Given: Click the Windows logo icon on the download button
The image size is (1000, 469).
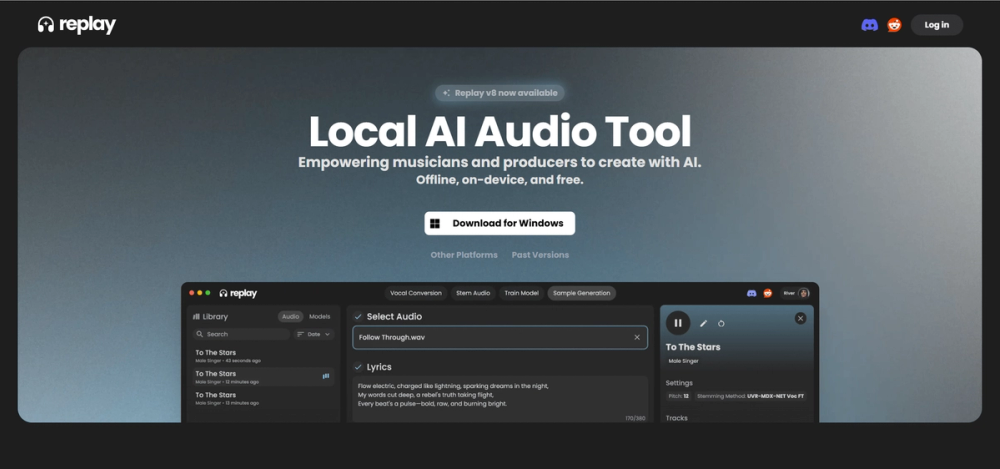Looking at the screenshot, I should [435, 223].
